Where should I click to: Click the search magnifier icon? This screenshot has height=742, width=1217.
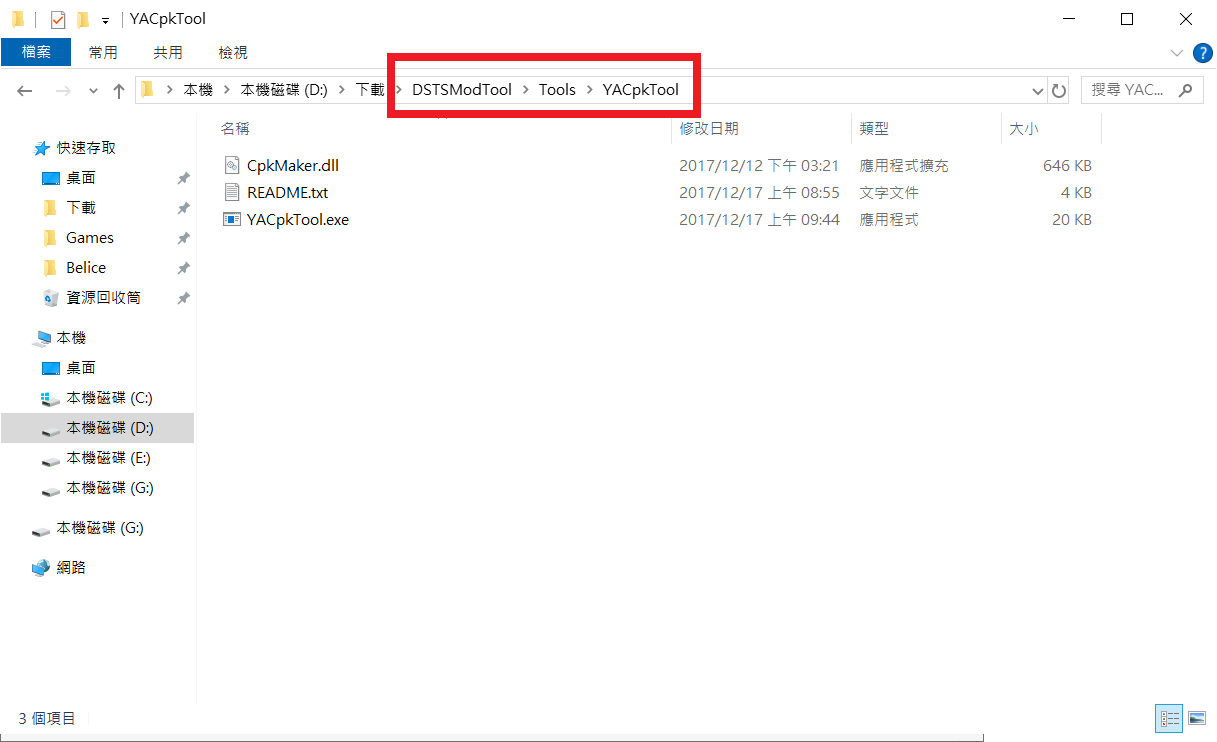1185,90
